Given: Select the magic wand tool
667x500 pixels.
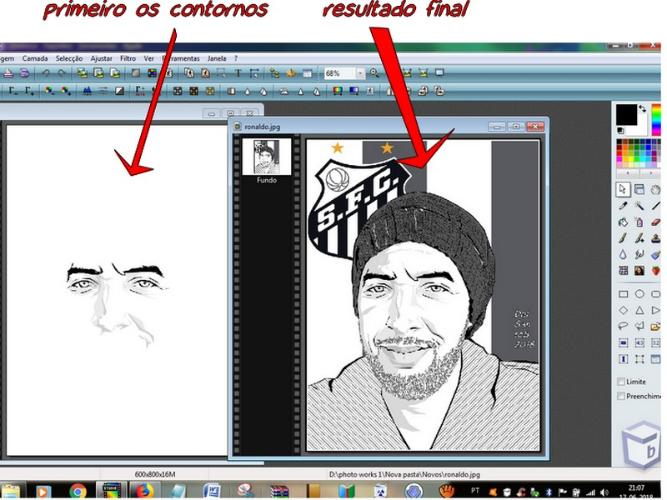Looking at the screenshot, I should [639, 206].
